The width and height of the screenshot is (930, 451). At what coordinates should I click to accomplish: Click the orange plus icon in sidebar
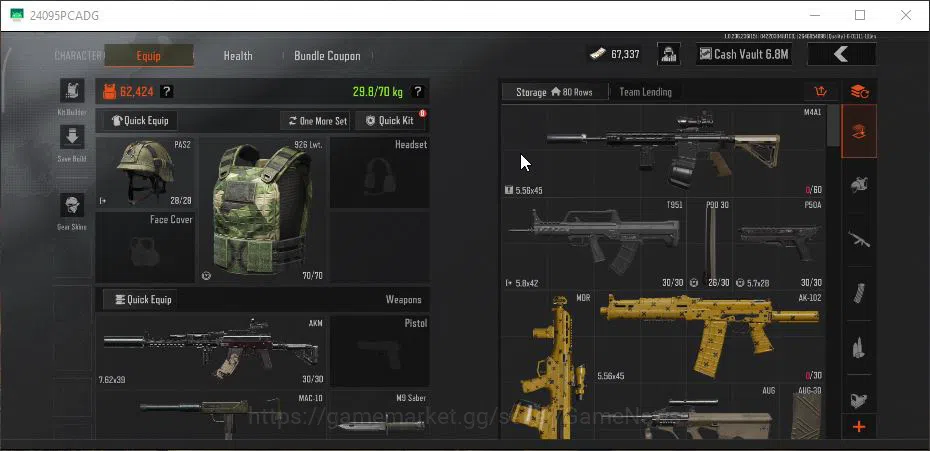point(859,427)
